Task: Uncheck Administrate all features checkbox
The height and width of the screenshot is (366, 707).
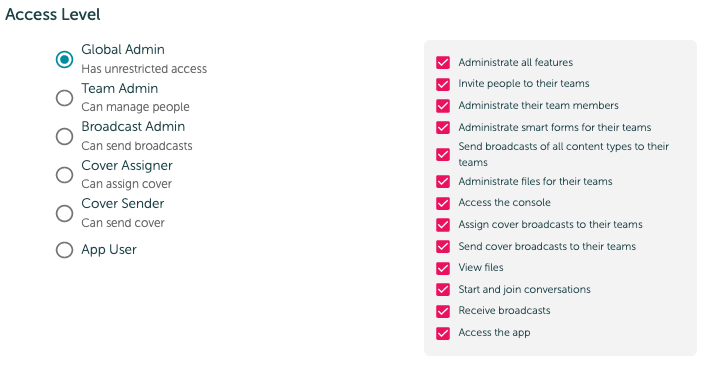Action: [x=443, y=62]
